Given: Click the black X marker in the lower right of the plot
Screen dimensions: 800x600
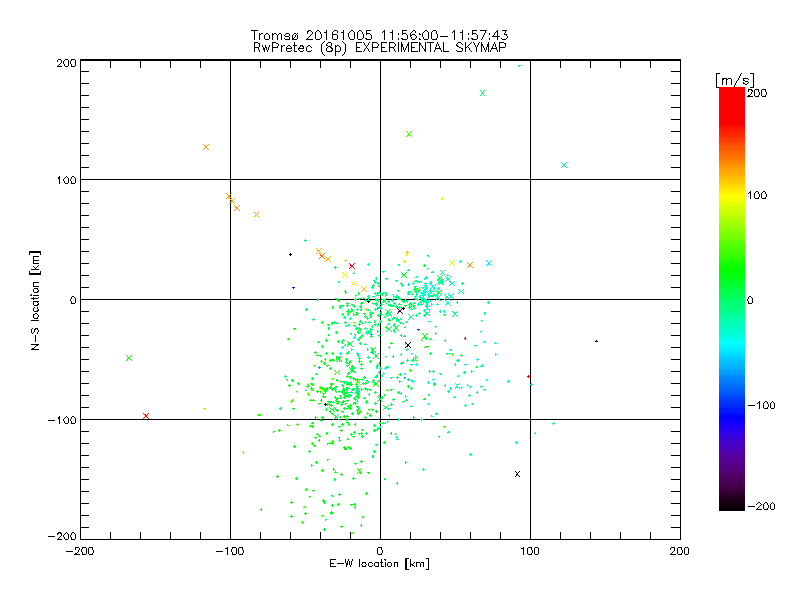Looking at the screenshot, I should (x=517, y=474).
